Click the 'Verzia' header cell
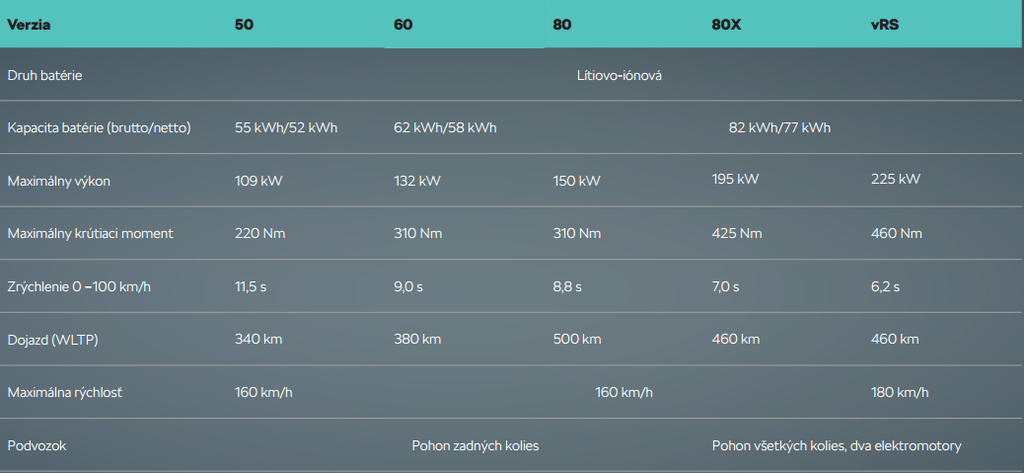 29,24
